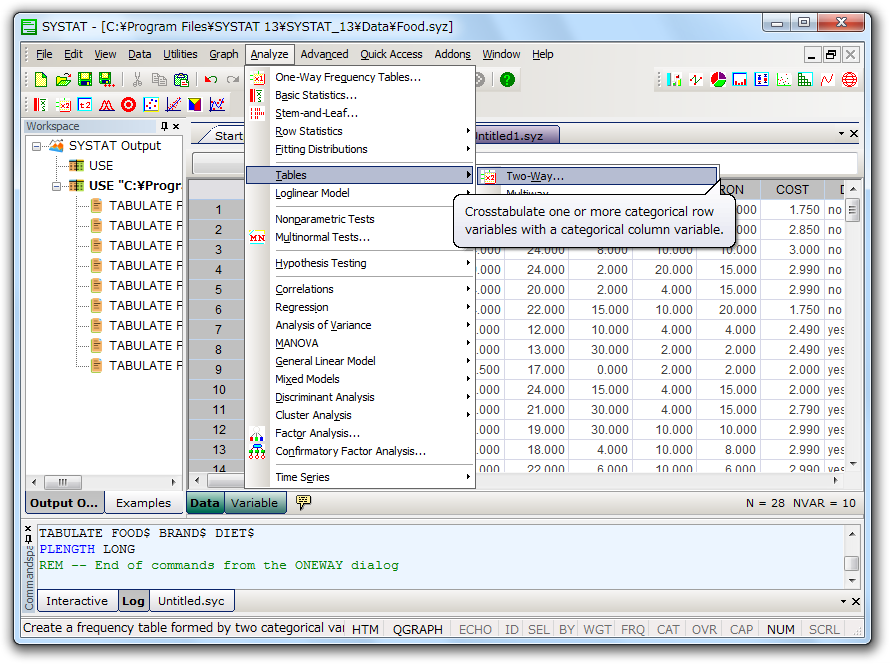Click the x2 two-way table toolbar icon
This screenshot has width=890, height=664.
pos(62,104)
